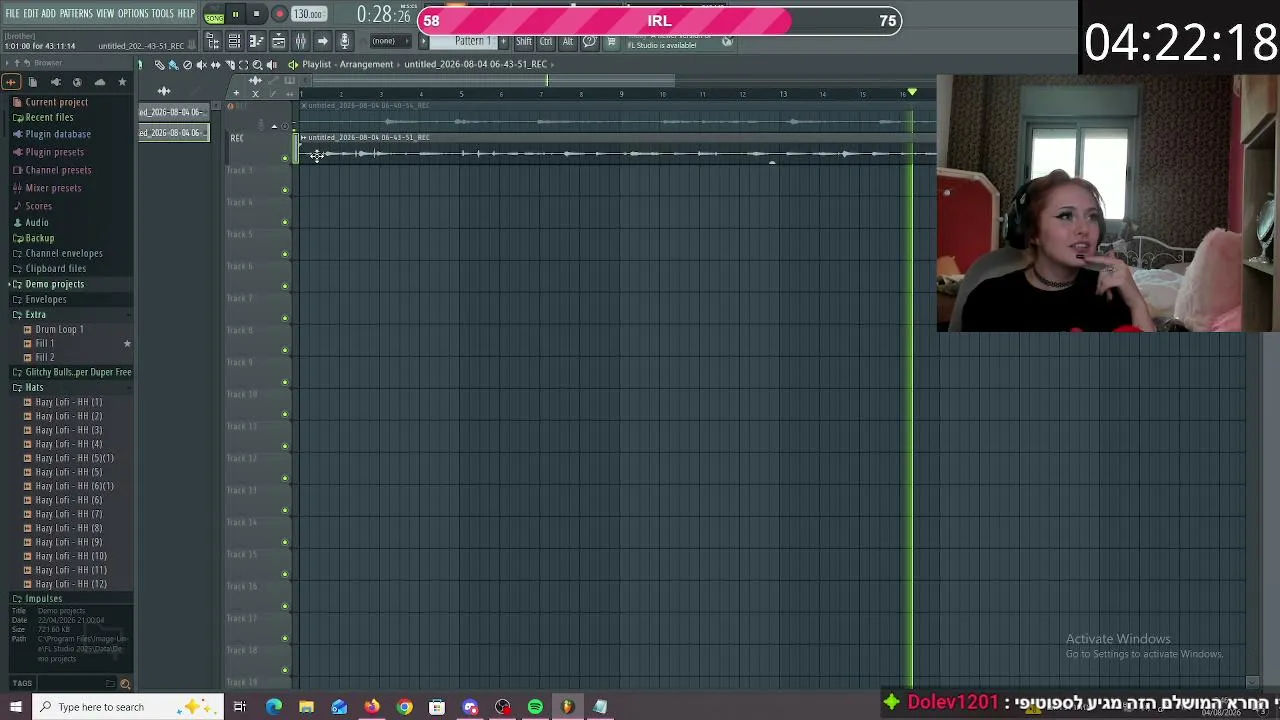Open the FILE menu
This screenshot has width=1280, height=720.
click(12, 13)
